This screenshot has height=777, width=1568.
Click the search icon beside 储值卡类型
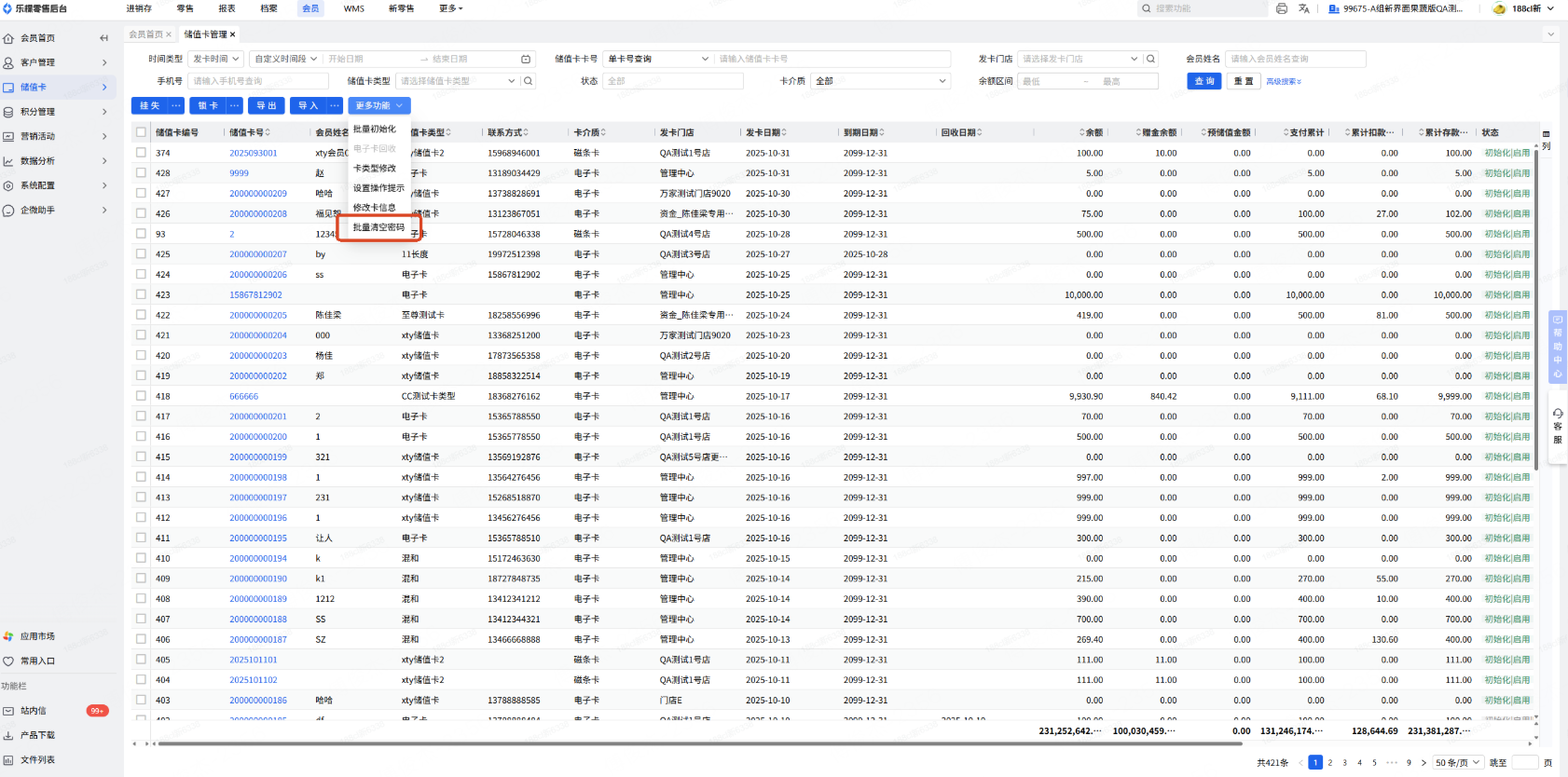tap(529, 81)
